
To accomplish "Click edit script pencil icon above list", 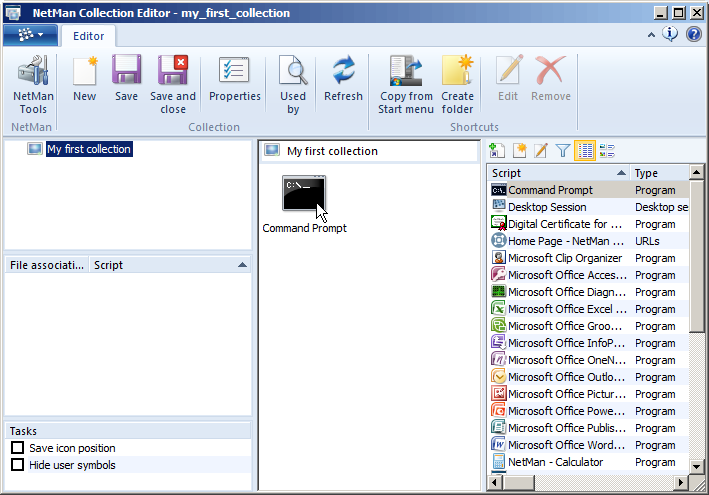I will tap(541, 151).
